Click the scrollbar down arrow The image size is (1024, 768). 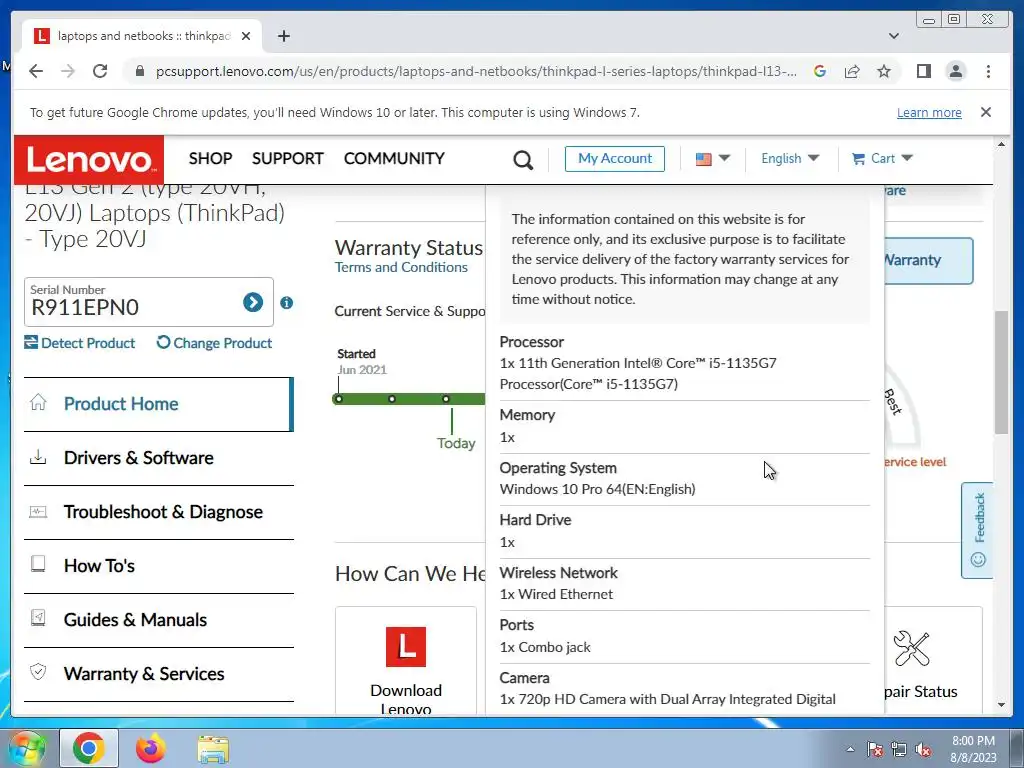click(x=1001, y=705)
